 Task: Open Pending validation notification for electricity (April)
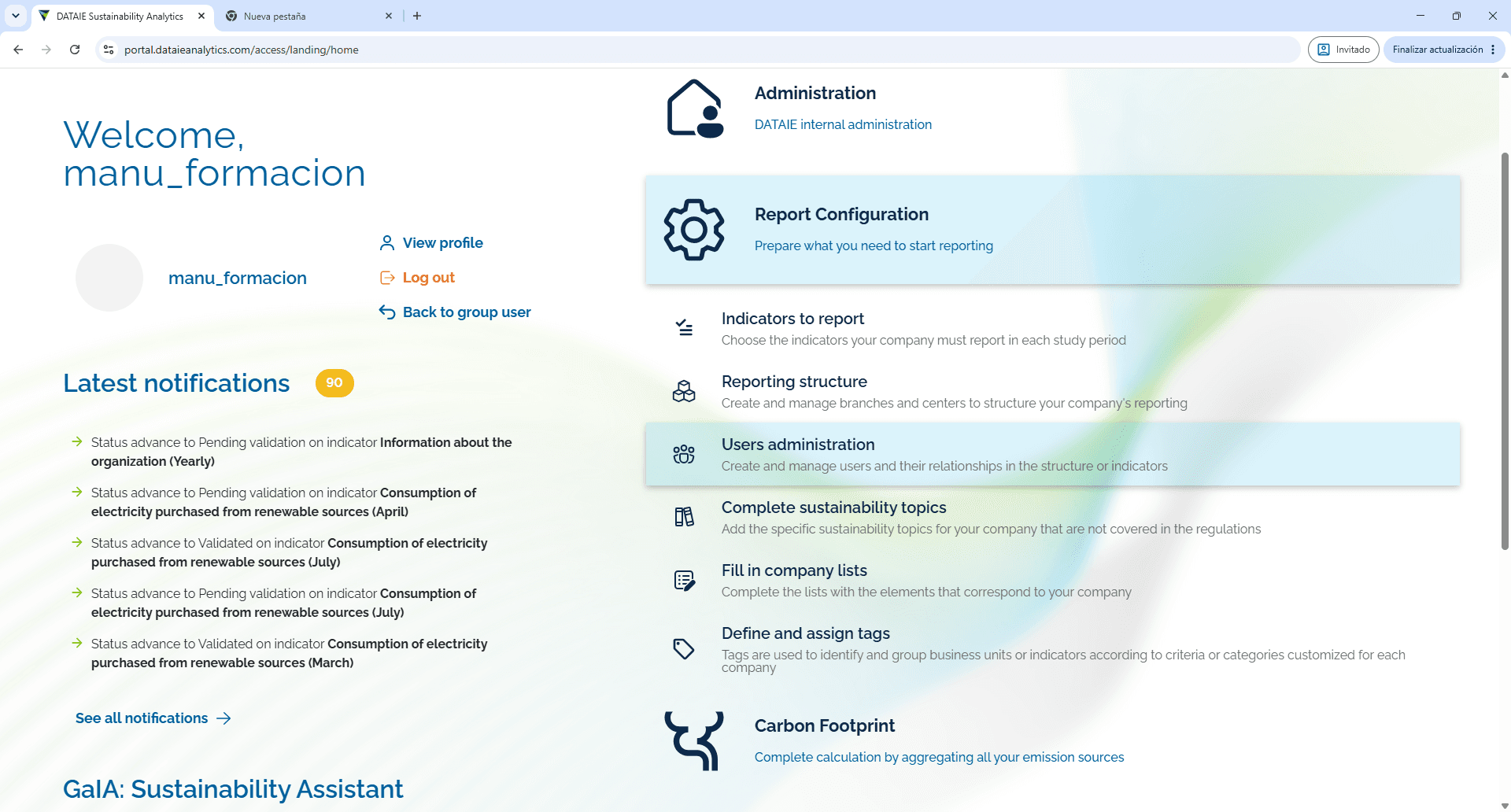pos(283,502)
